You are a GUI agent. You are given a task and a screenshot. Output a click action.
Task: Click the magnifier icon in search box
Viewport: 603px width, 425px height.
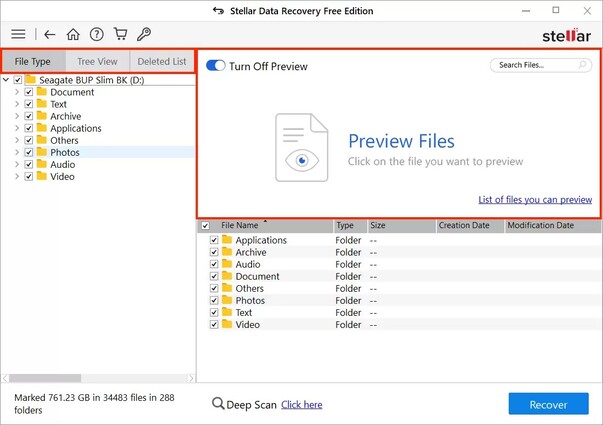point(583,65)
